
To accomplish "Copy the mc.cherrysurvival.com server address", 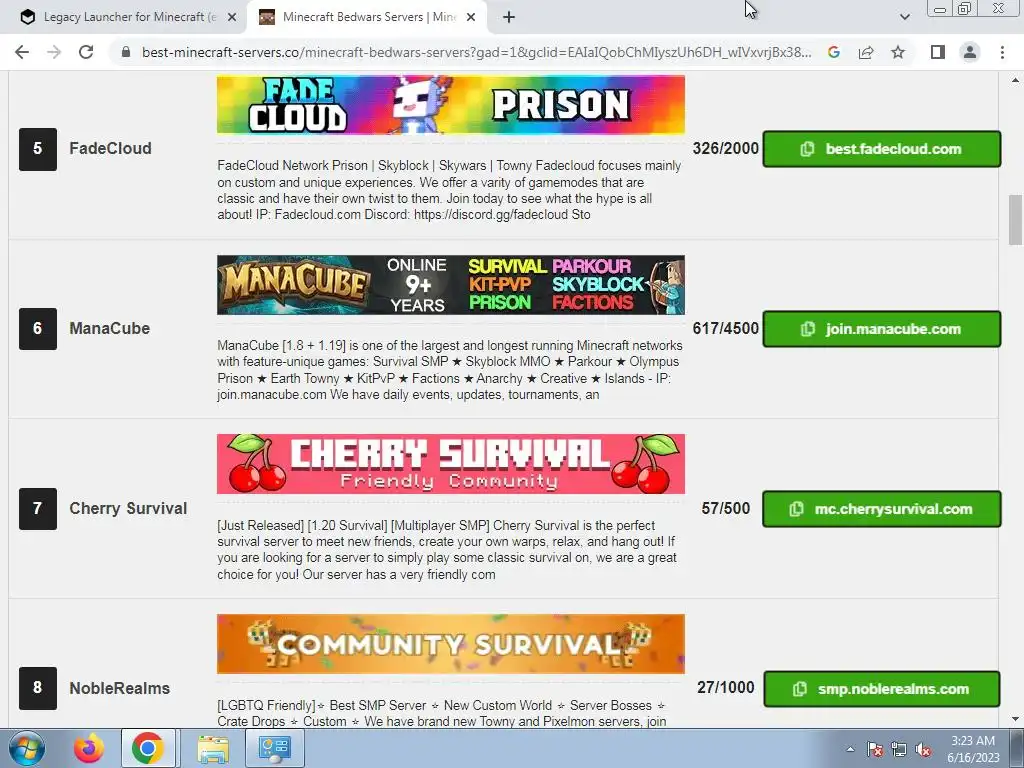I will [x=882, y=509].
